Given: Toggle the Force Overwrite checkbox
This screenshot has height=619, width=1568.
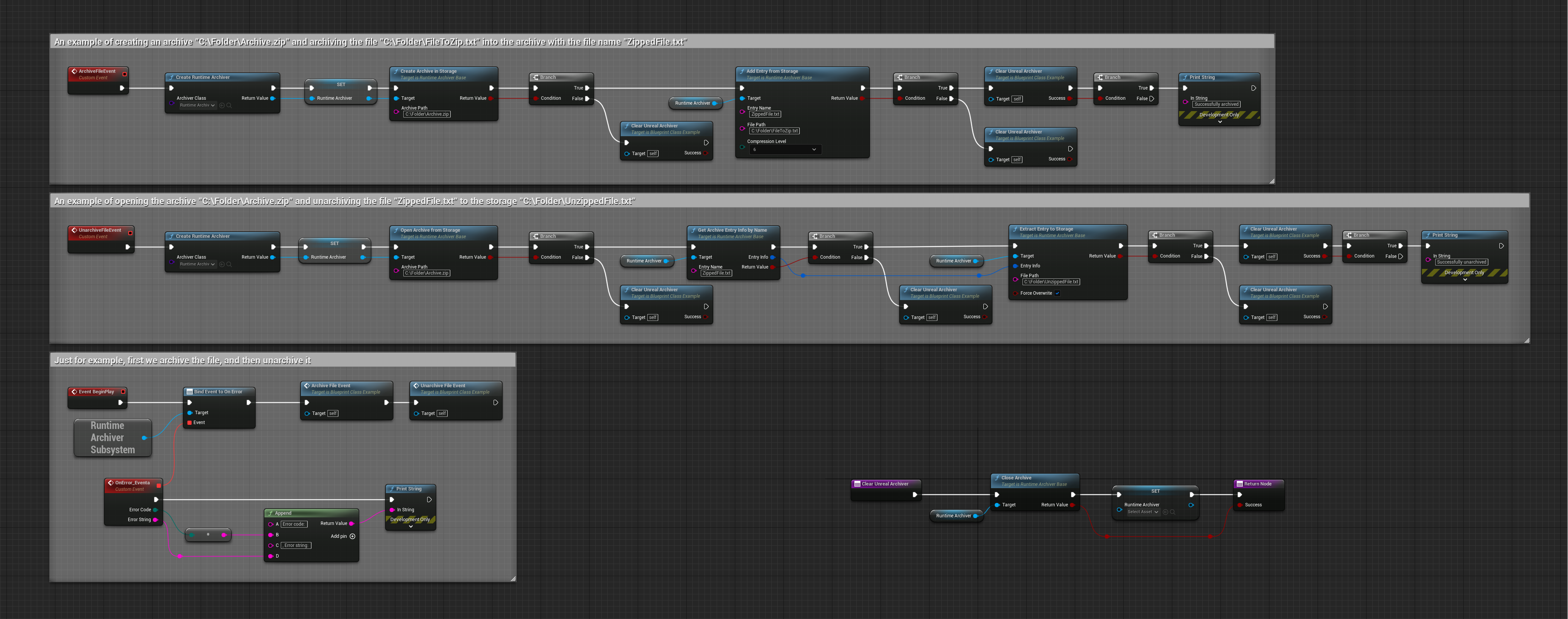Looking at the screenshot, I should click(x=1057, y=293).
